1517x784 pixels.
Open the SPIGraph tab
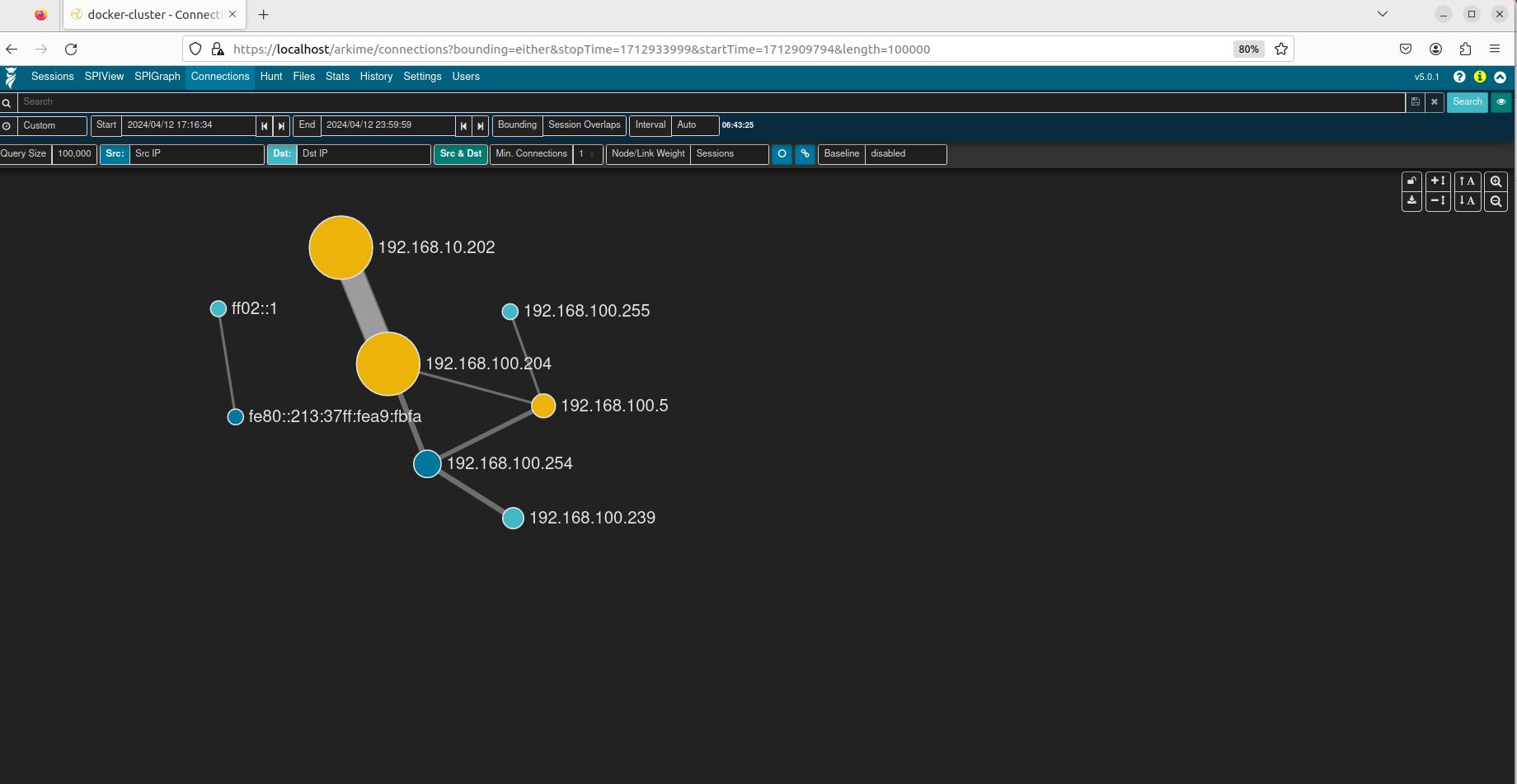157,77
